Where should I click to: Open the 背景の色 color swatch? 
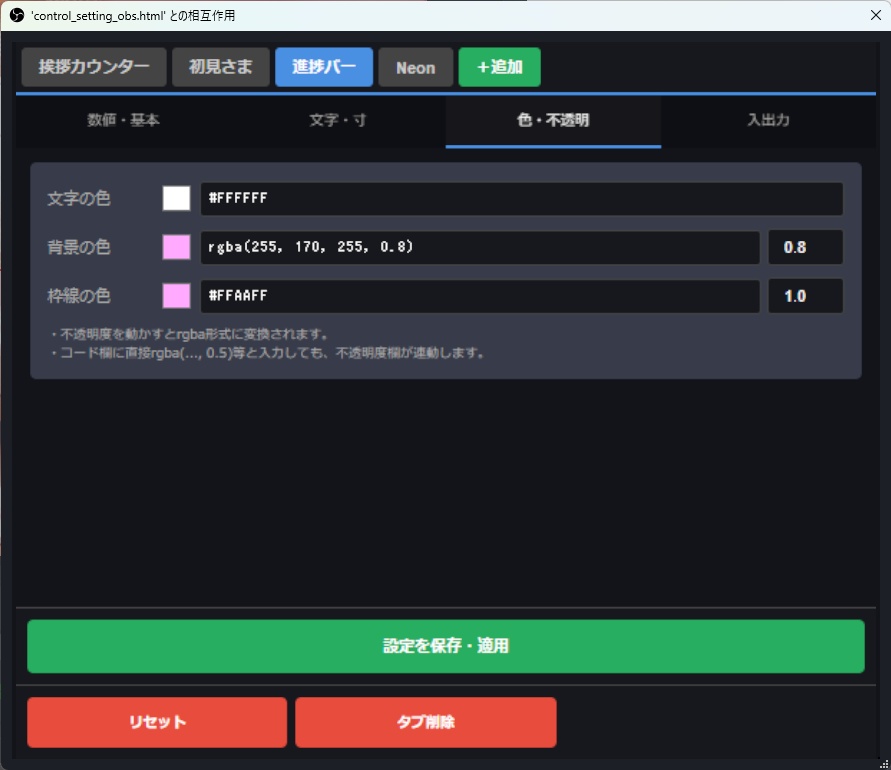(176, 247)
